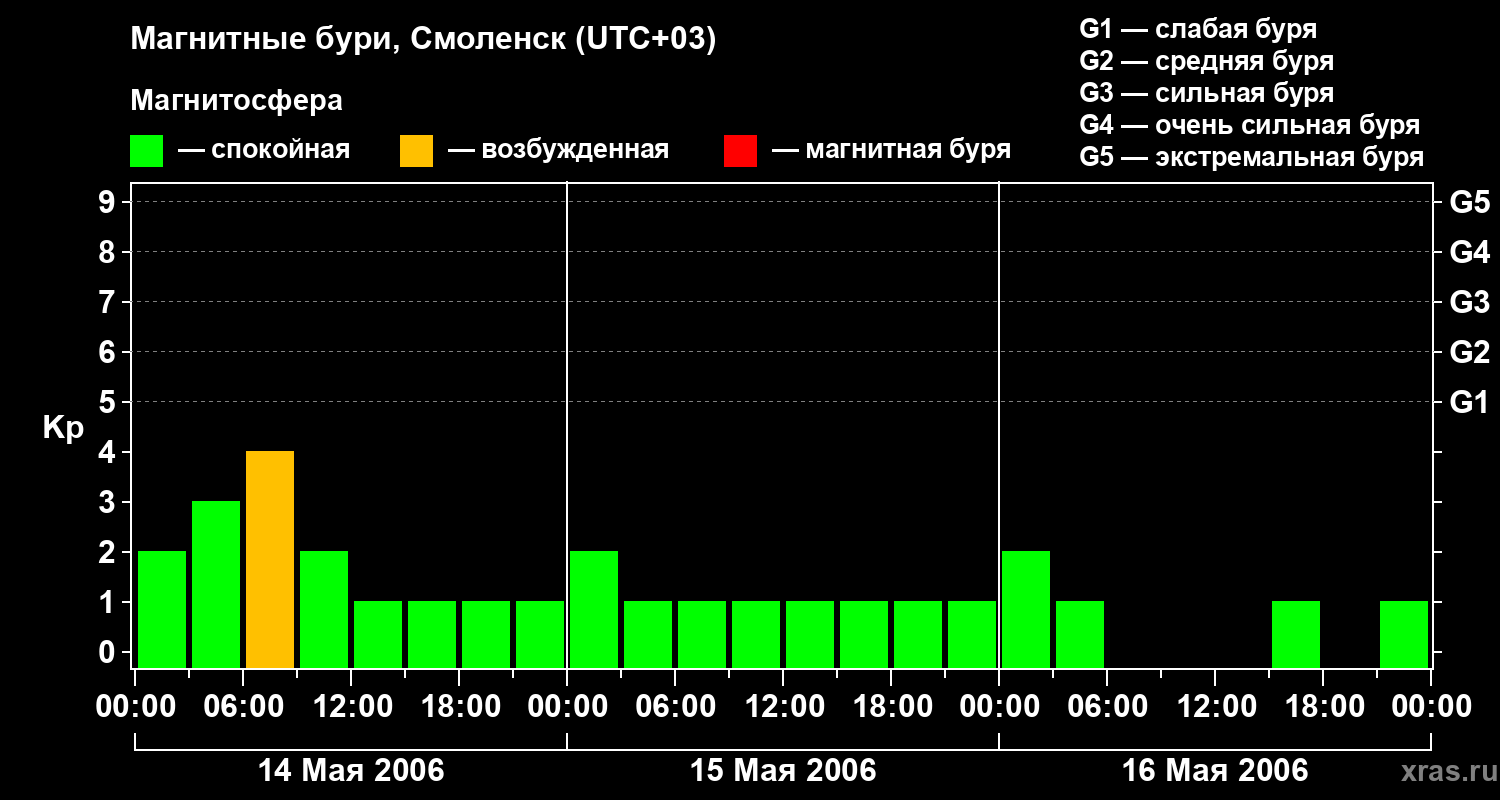
Task: Click the last bar of 15 May before midnight
Action: 972,634
